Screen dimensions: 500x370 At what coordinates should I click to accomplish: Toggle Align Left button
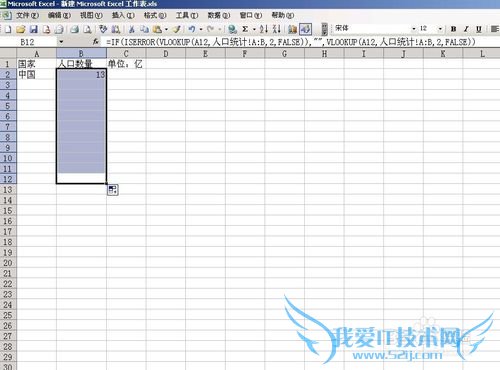tap(495, 29)
